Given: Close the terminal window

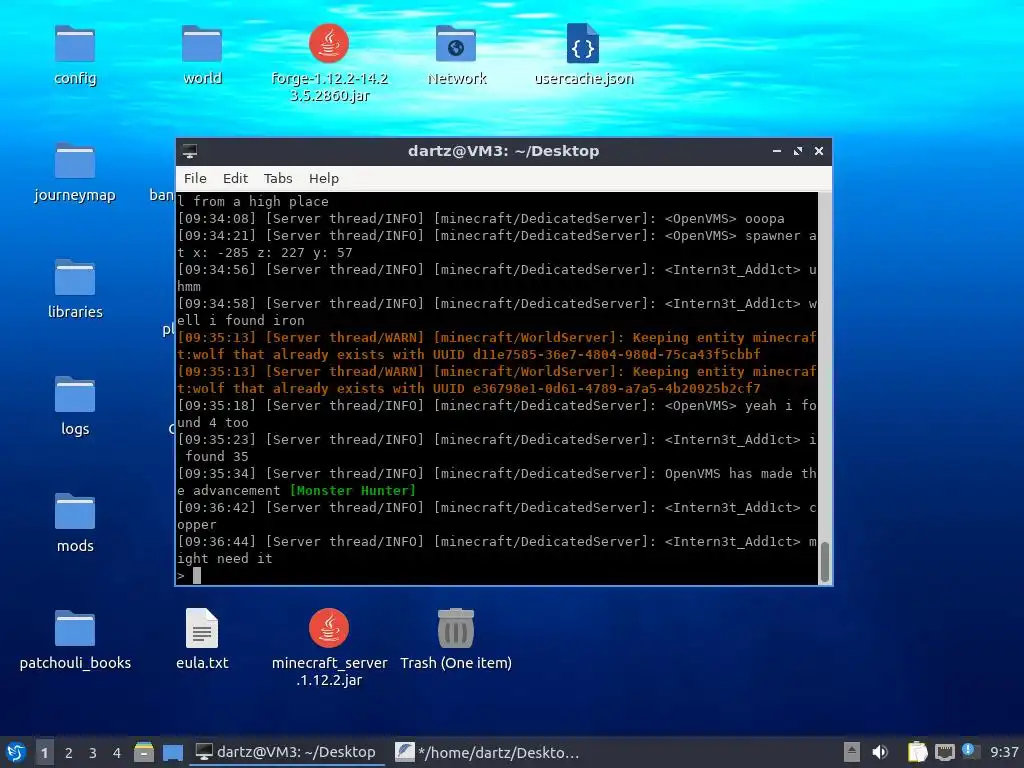Looking at the screenshot, I should [818, 151].
